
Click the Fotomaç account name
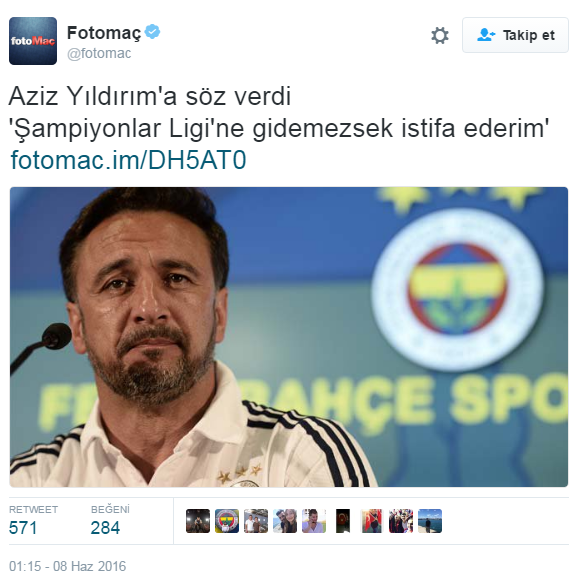(104, 33)
